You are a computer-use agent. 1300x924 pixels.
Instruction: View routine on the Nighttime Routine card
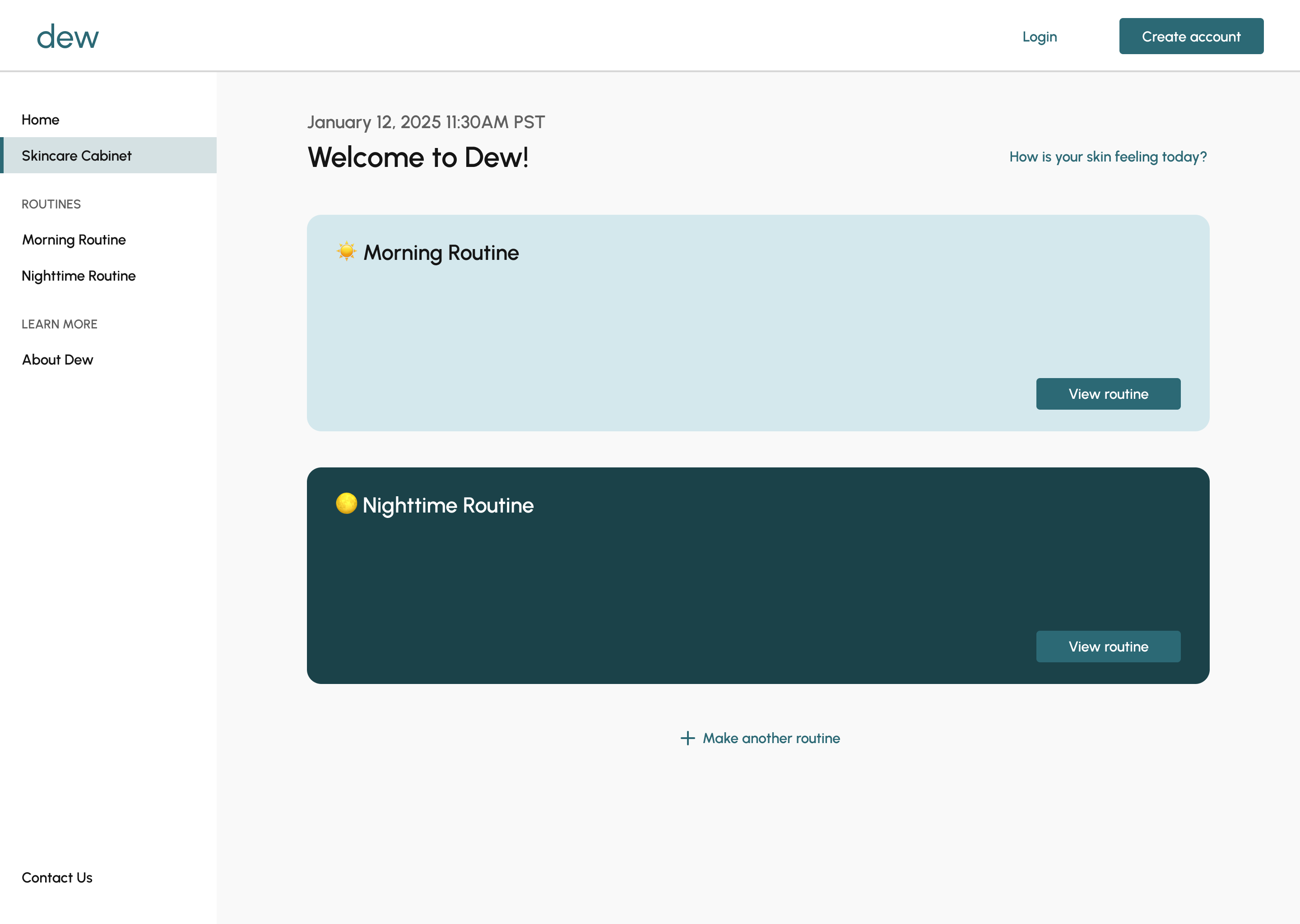click(1108, 647)
